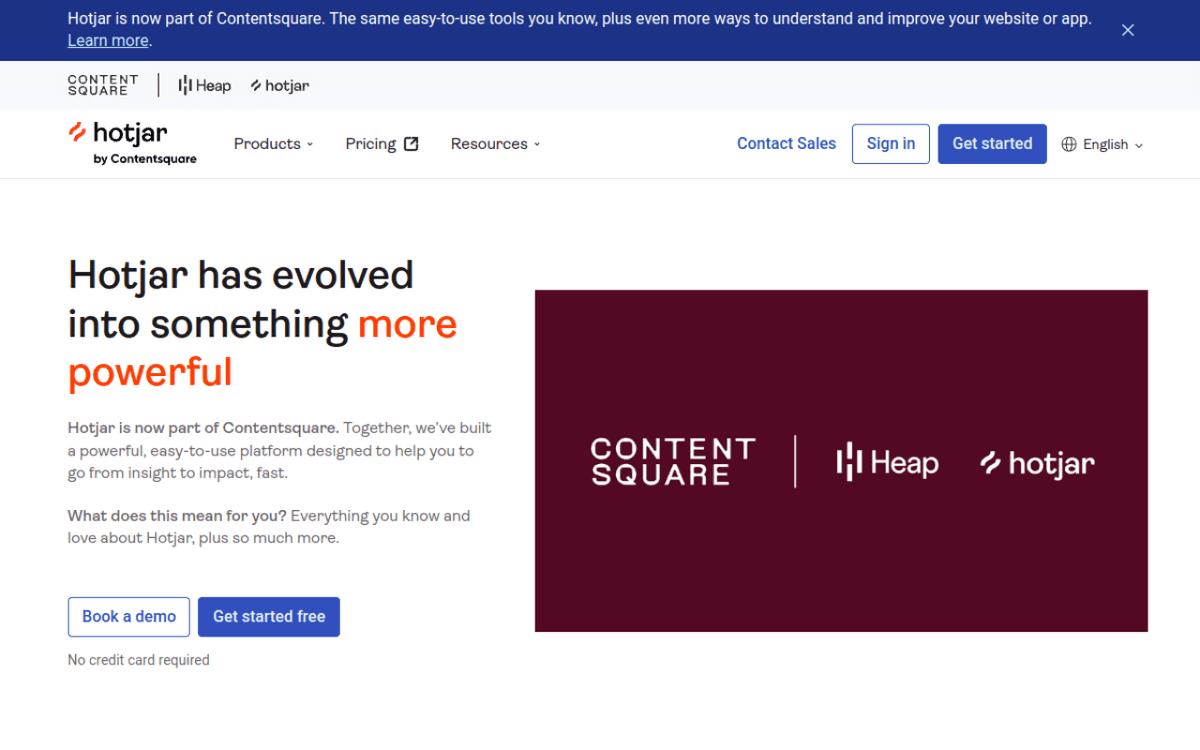Image resolution: width=1200 pixels, height=750 pixels.
Task: Click the Sign in button
Action: tap(890, 143)
